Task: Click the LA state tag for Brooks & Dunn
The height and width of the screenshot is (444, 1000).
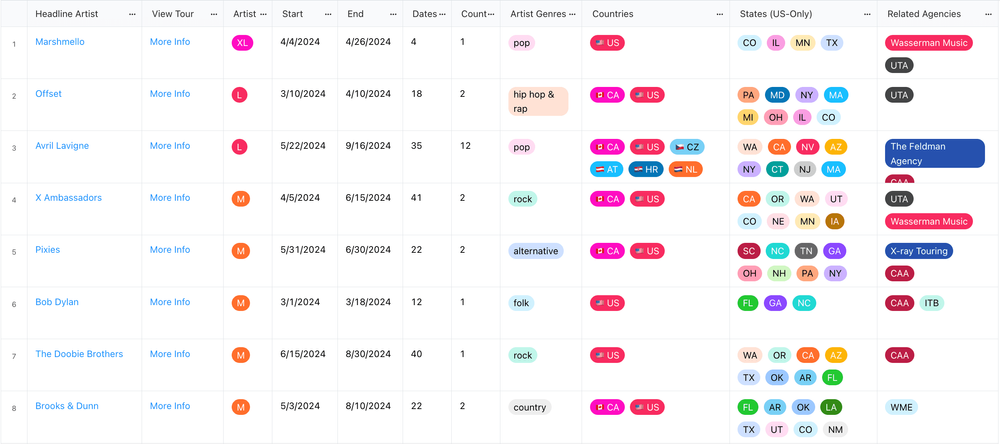Action: [x=830, y=408]
